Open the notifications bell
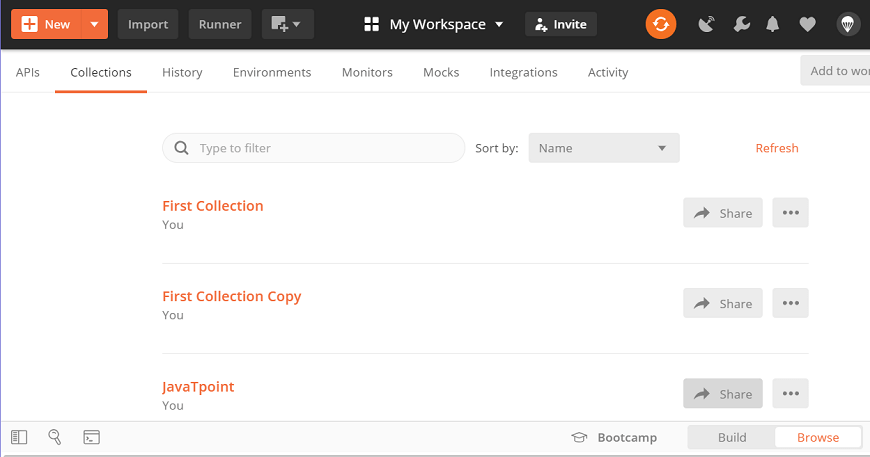870x457 pixels. [x=772, y=24]
